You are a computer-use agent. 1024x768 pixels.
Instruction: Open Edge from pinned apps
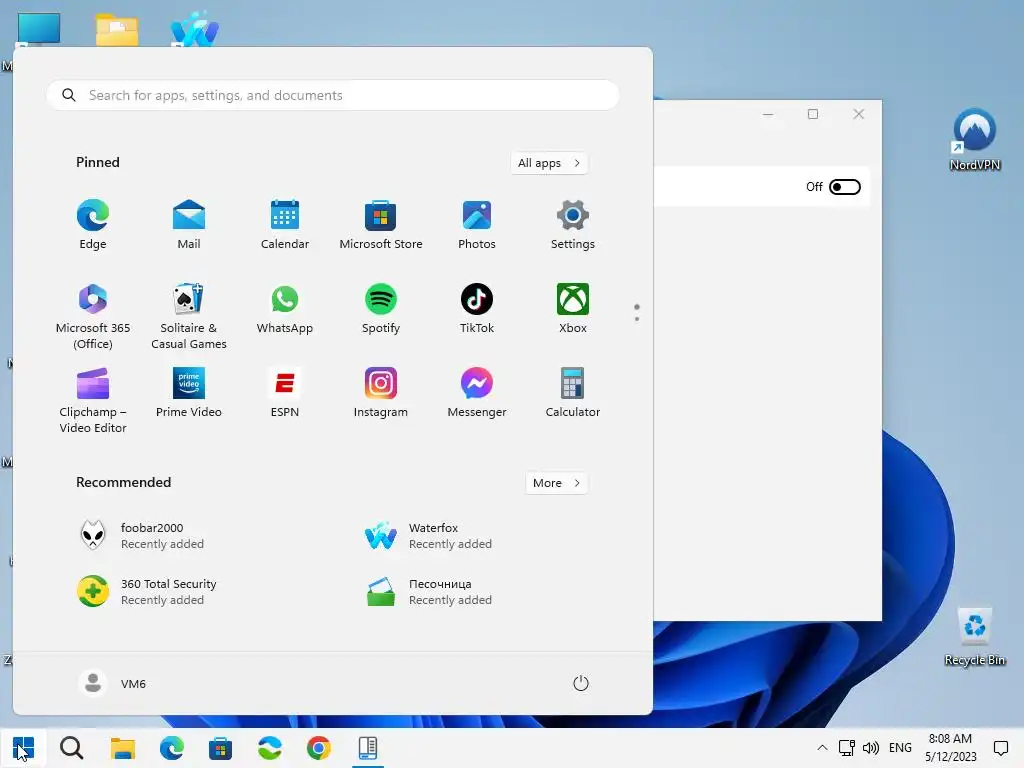pyautogui.click(x=93, y=225)
